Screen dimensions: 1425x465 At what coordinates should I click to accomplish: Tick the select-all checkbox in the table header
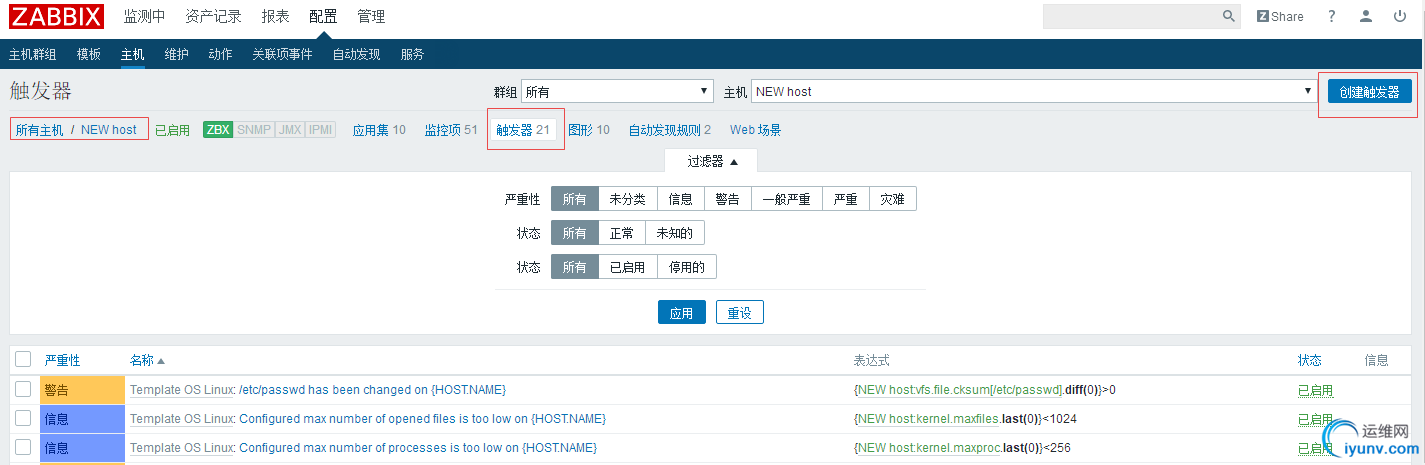23,360
